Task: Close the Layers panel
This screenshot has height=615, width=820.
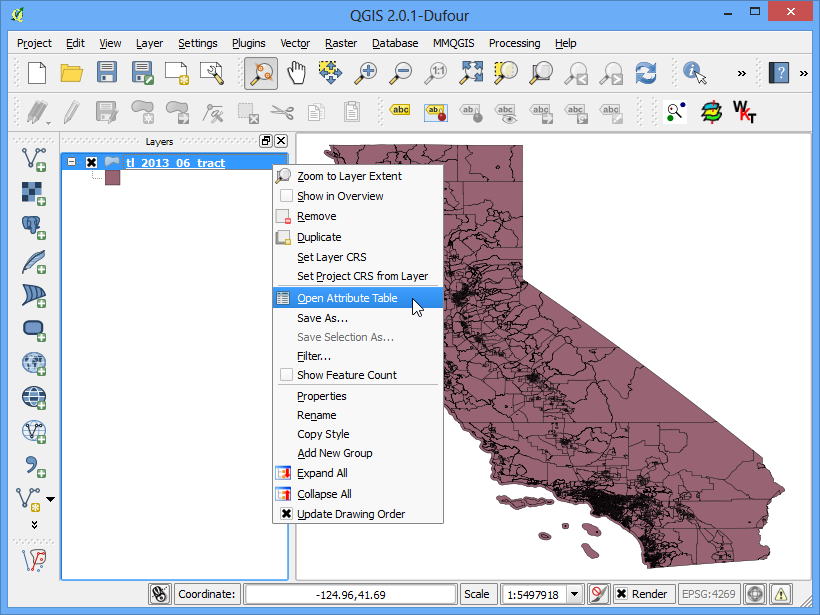Action: (281, 141)
